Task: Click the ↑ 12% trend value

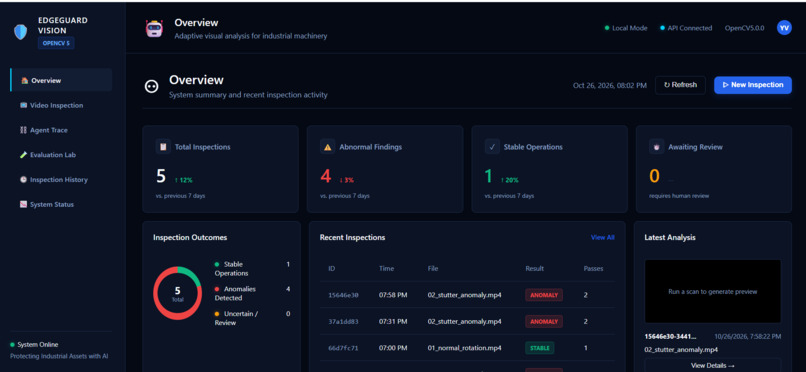Action: 184,180
